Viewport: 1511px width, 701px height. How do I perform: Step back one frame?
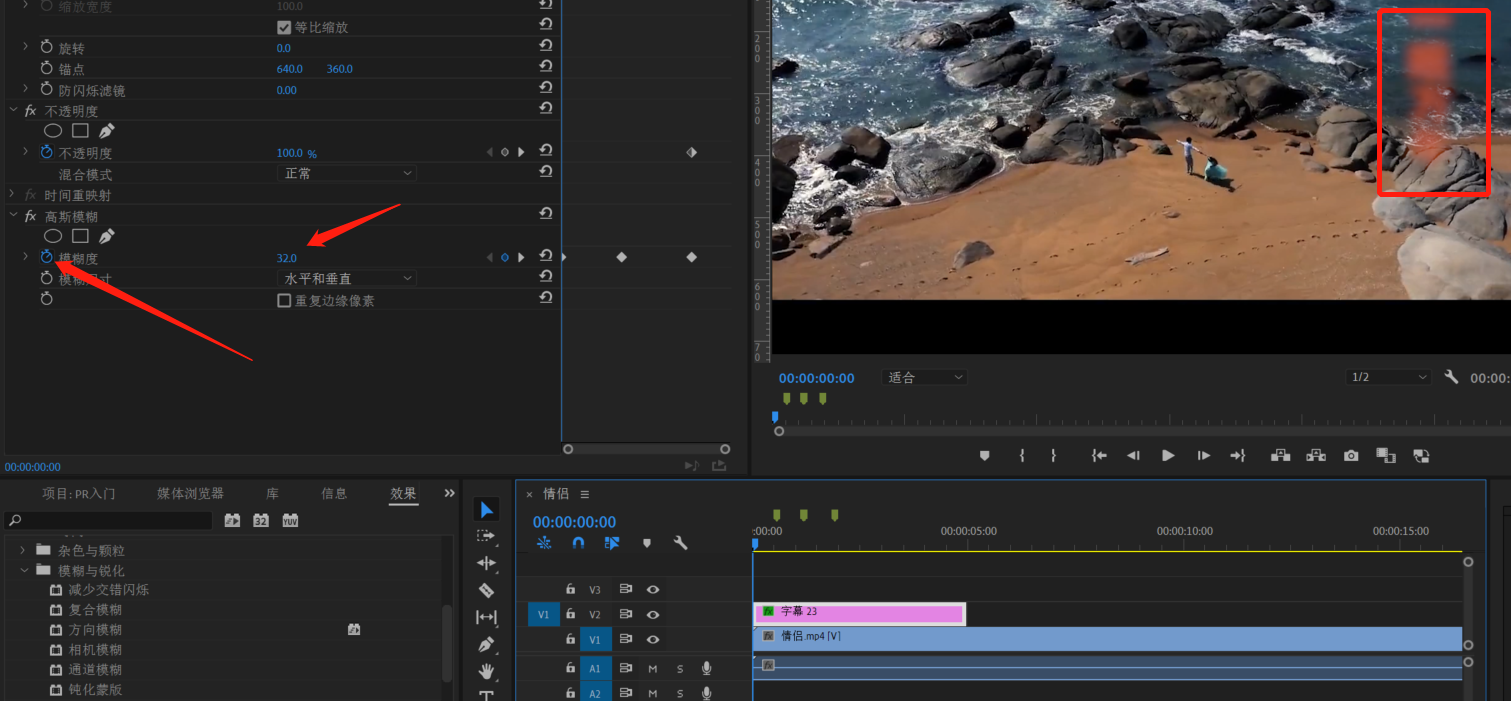[x=1133, y=455]
